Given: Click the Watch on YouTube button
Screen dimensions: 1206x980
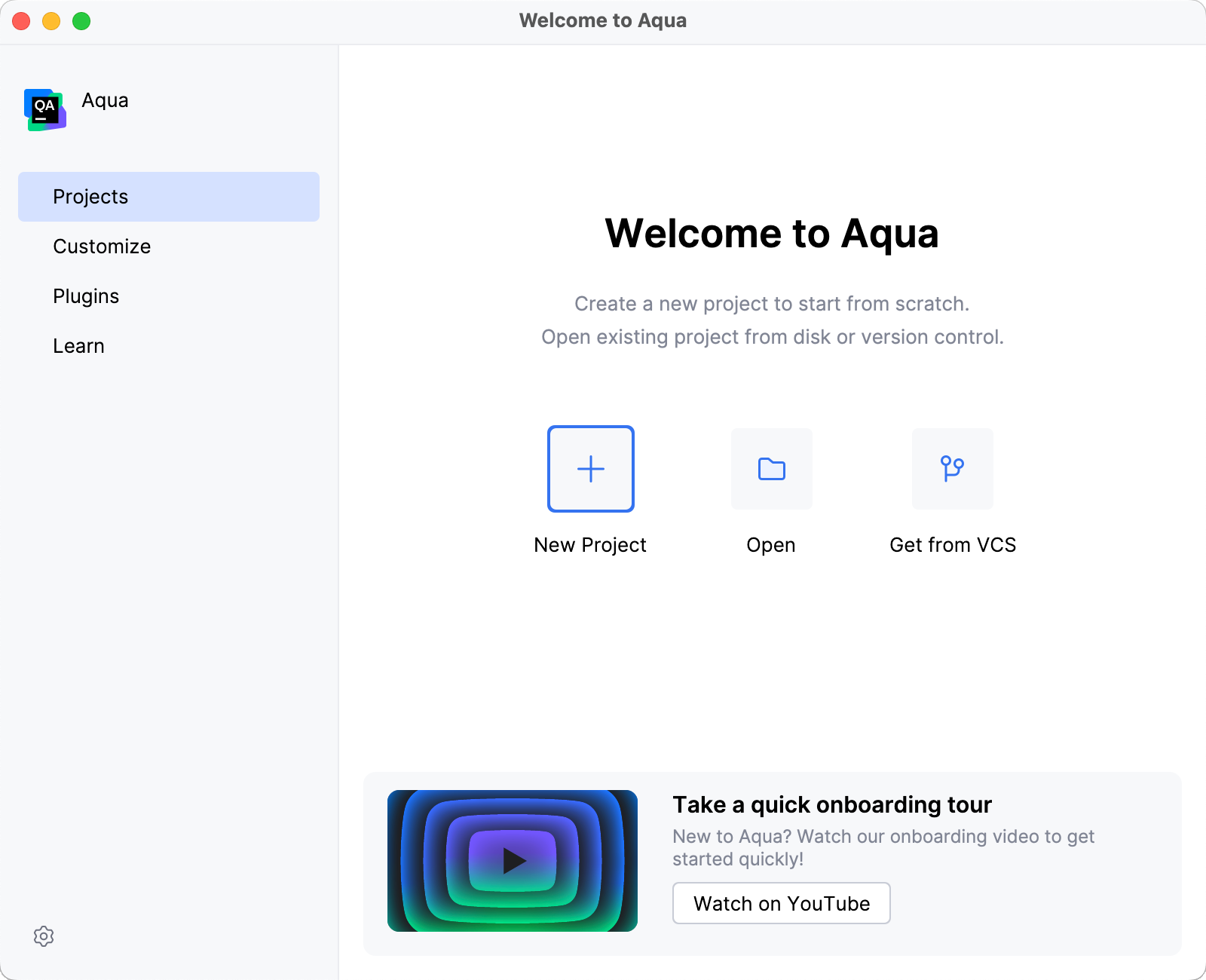Looking at the screenshot, I should pos(782,903).
